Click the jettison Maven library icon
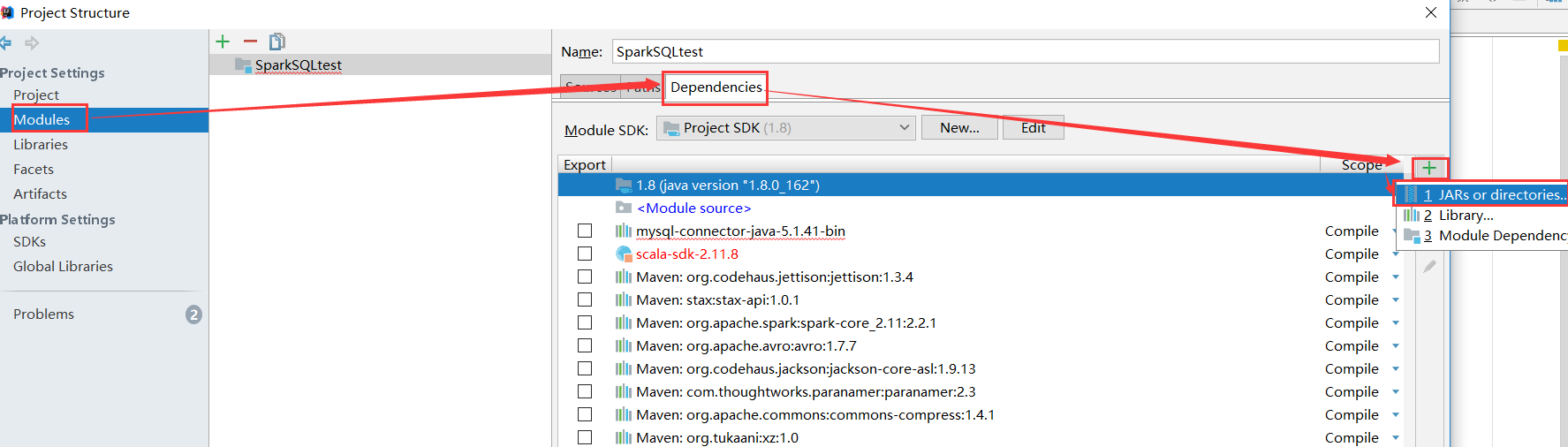 (x=624, y=277)
